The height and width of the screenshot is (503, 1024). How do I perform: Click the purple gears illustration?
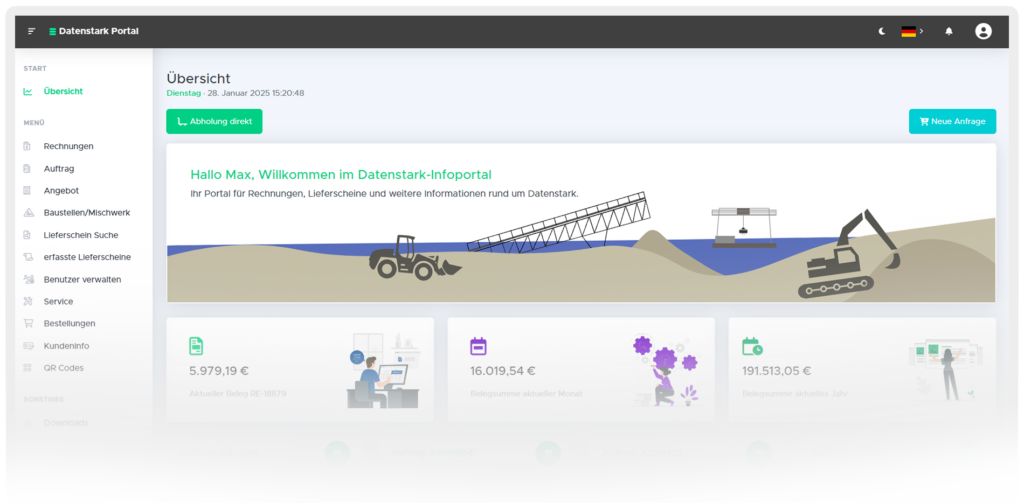666,370
